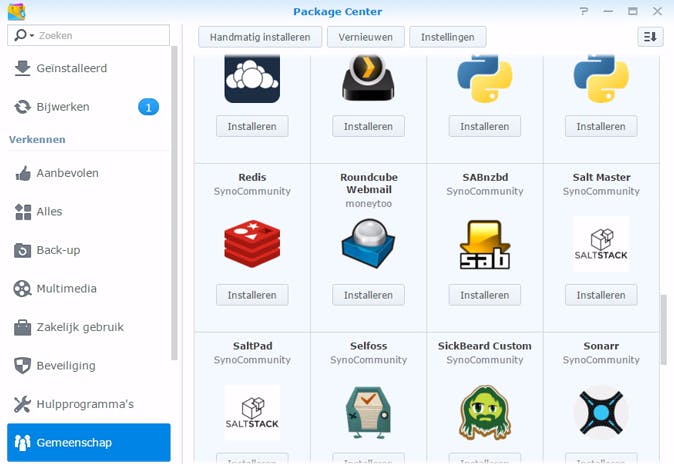Click SynoCommunity publisher under SABnzbd
674x464 pixels.
[x=485, y=191]
